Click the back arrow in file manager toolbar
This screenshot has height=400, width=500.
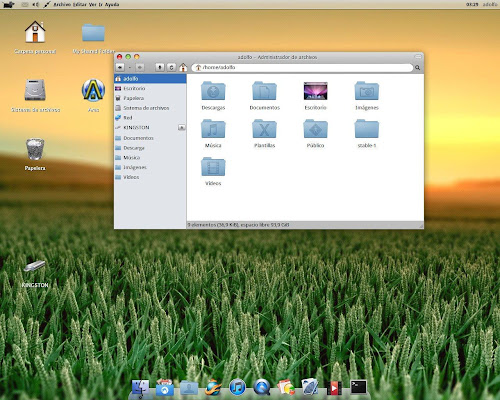pyautogui.click(x=120, y=67)
